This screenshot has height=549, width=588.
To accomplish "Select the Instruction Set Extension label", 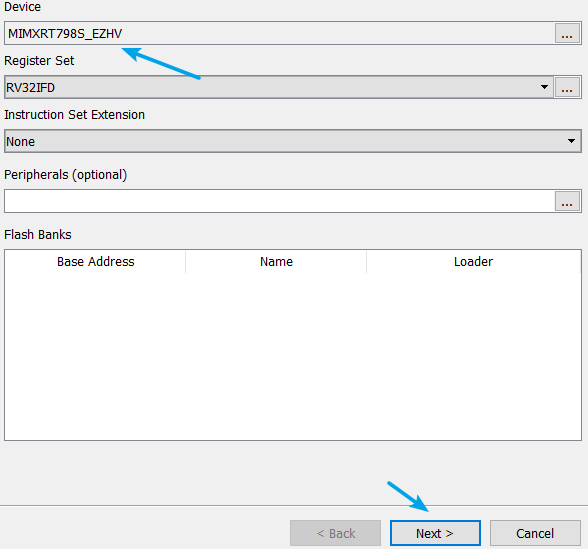I will tap(74, 114).
